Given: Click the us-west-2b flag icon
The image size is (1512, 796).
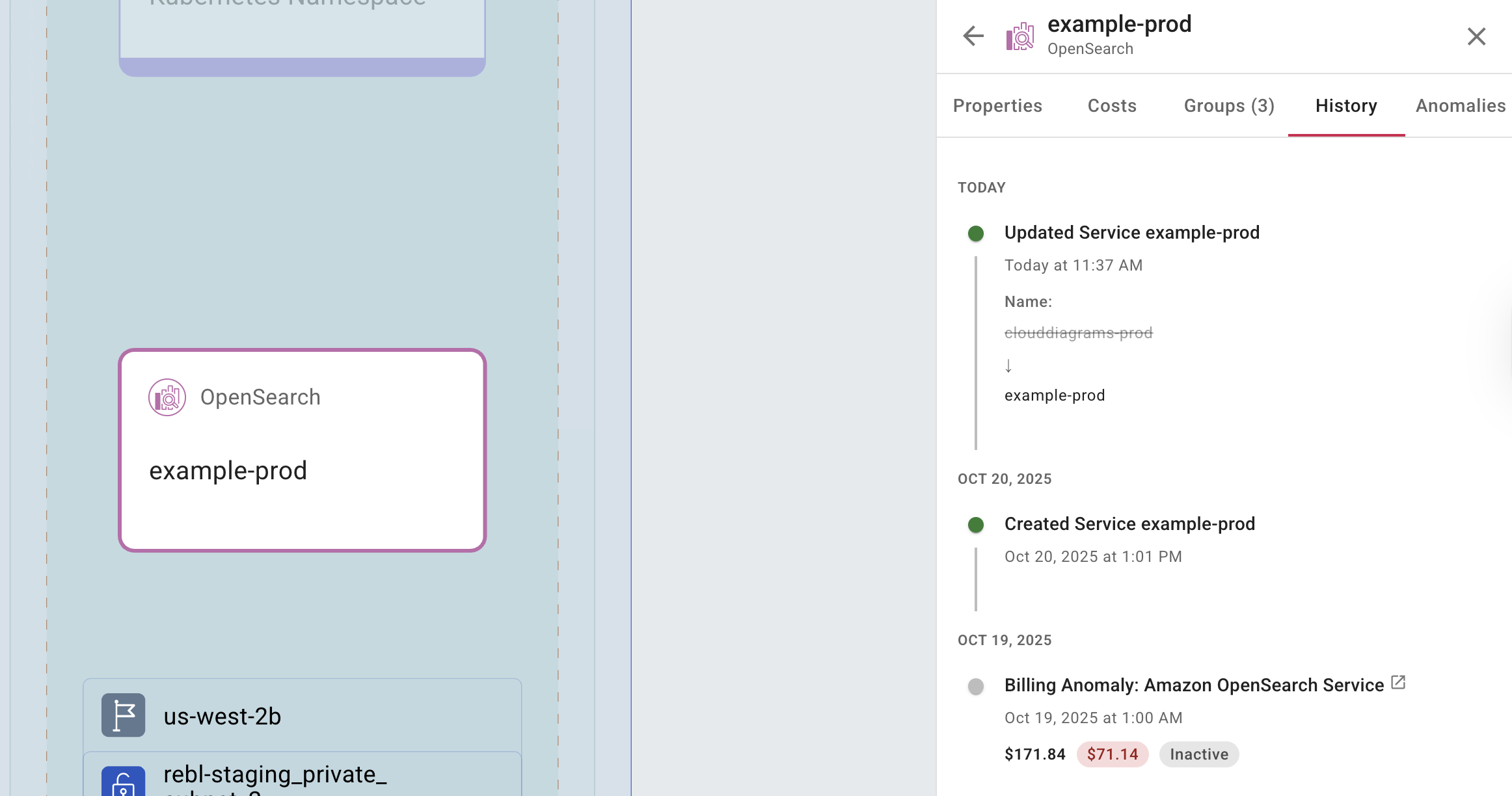Looking at the screenshot, I should click(123, 715).
